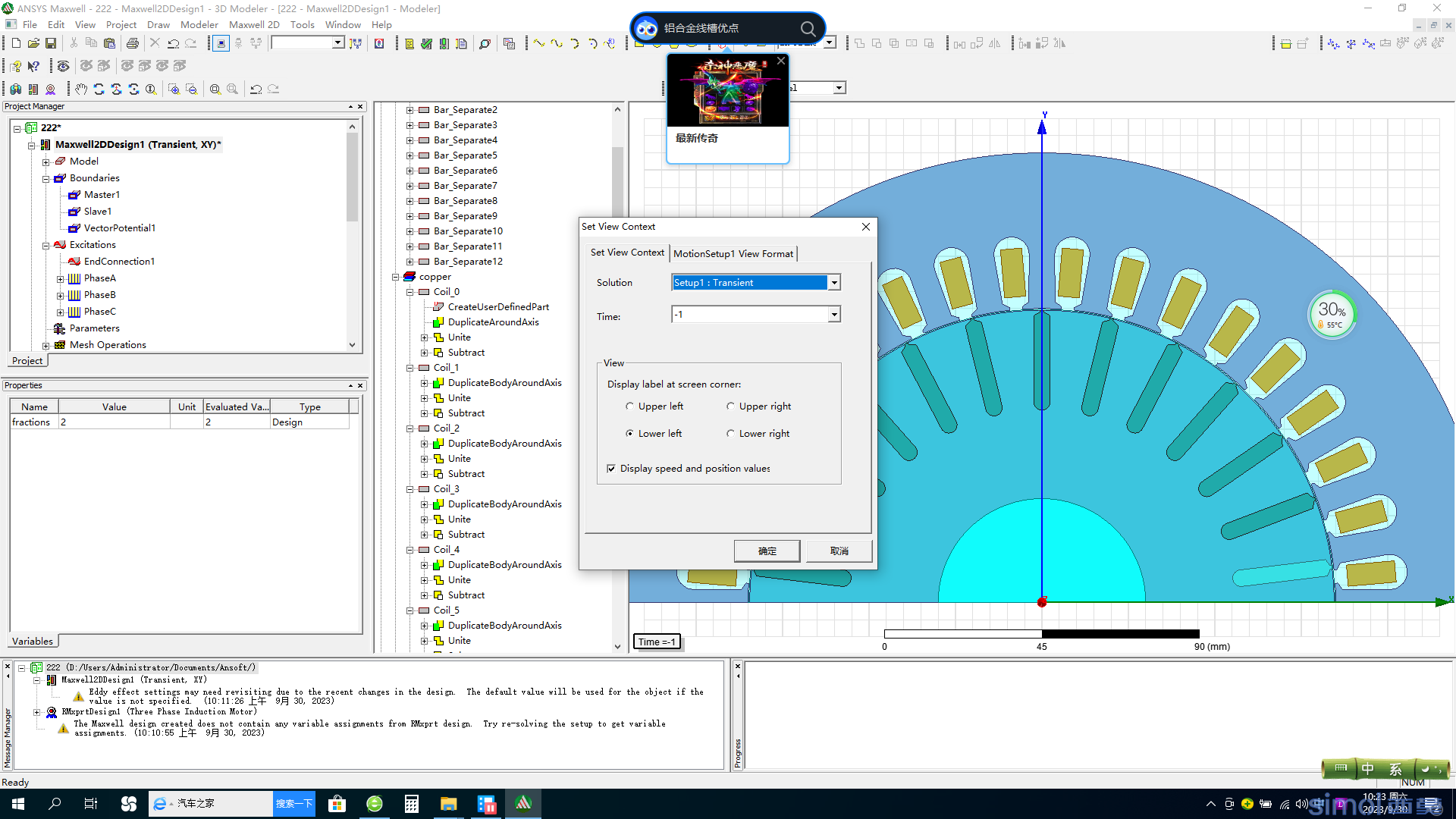Screen dimensions: 1456x819
Task: Click the binoculars search icon
Action: [16, 89]
